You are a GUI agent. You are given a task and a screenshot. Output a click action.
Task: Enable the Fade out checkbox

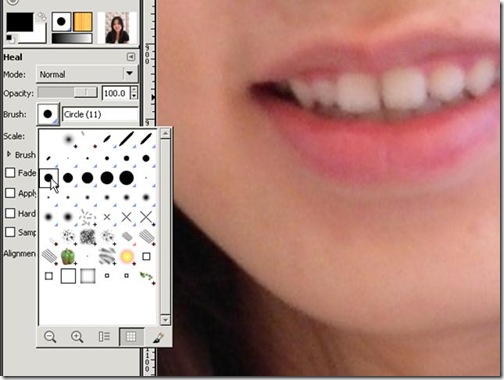[x=10, y=173]
